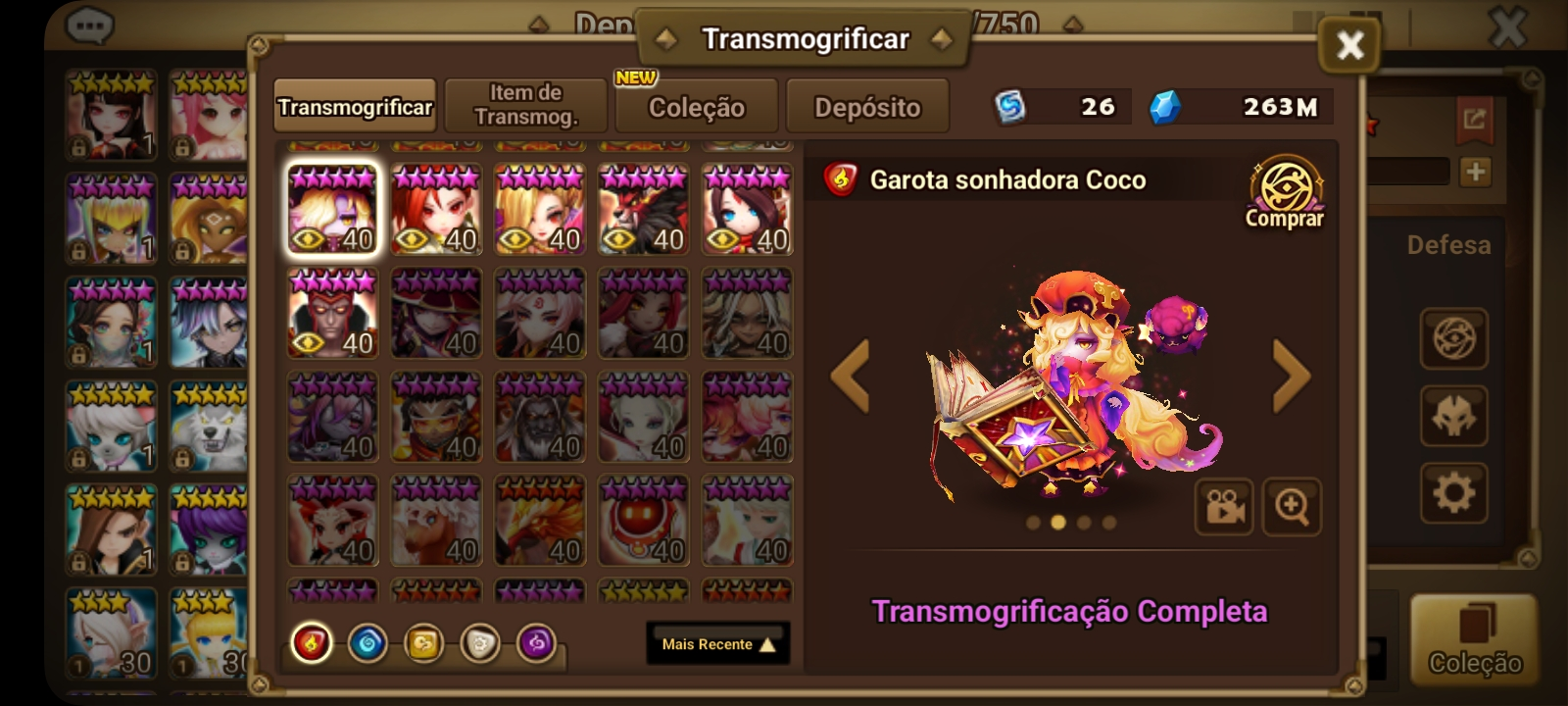This screenshot has height=706, width=1568.
Task: Click the Comprar transmog purchase icon
Action: 1285,193
